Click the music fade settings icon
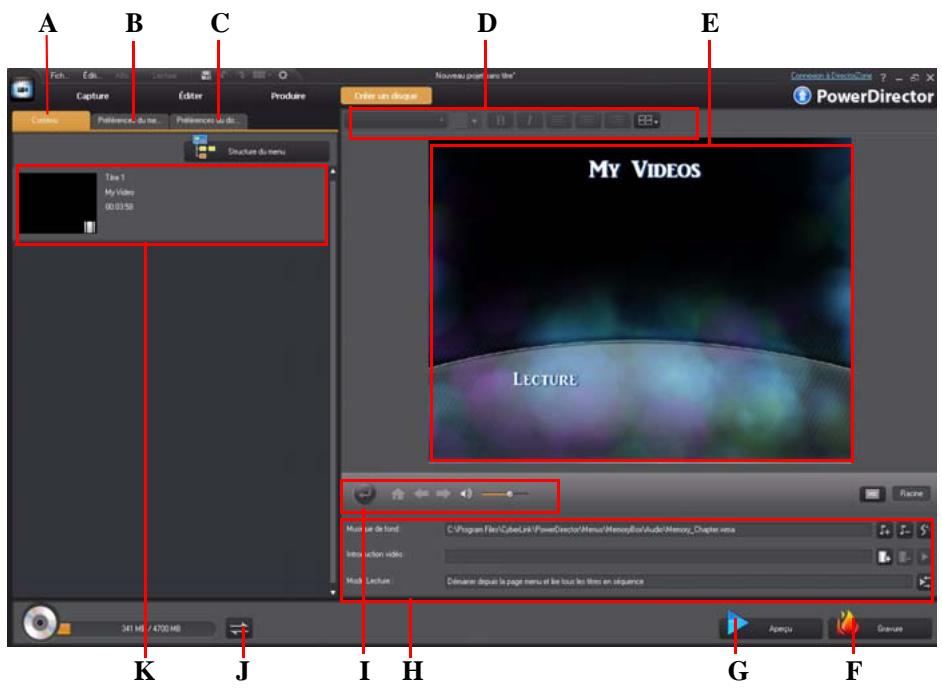 pyautogui.click(x=924, y=530)
